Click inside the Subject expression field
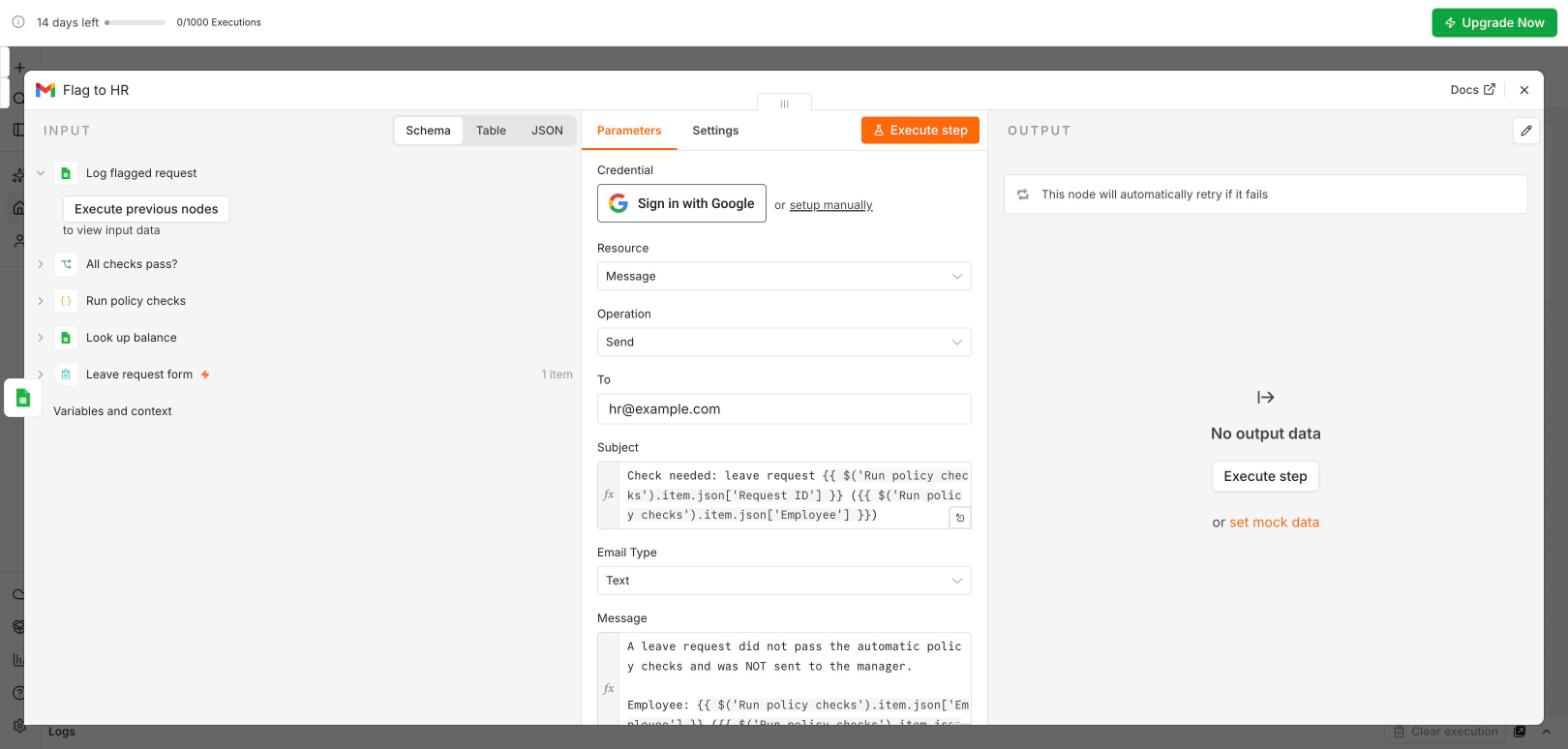1568x749 pixels. tap(795, 495)
